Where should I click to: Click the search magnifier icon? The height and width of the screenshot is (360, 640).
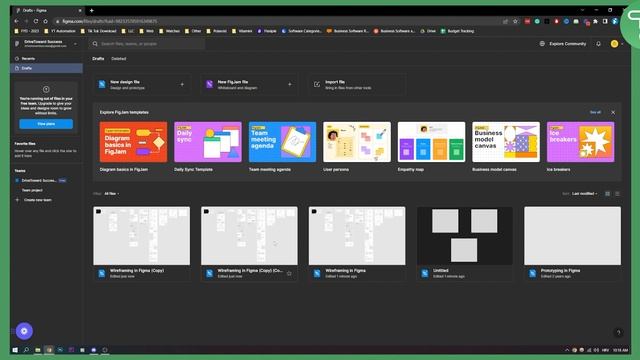pos(95,44)
